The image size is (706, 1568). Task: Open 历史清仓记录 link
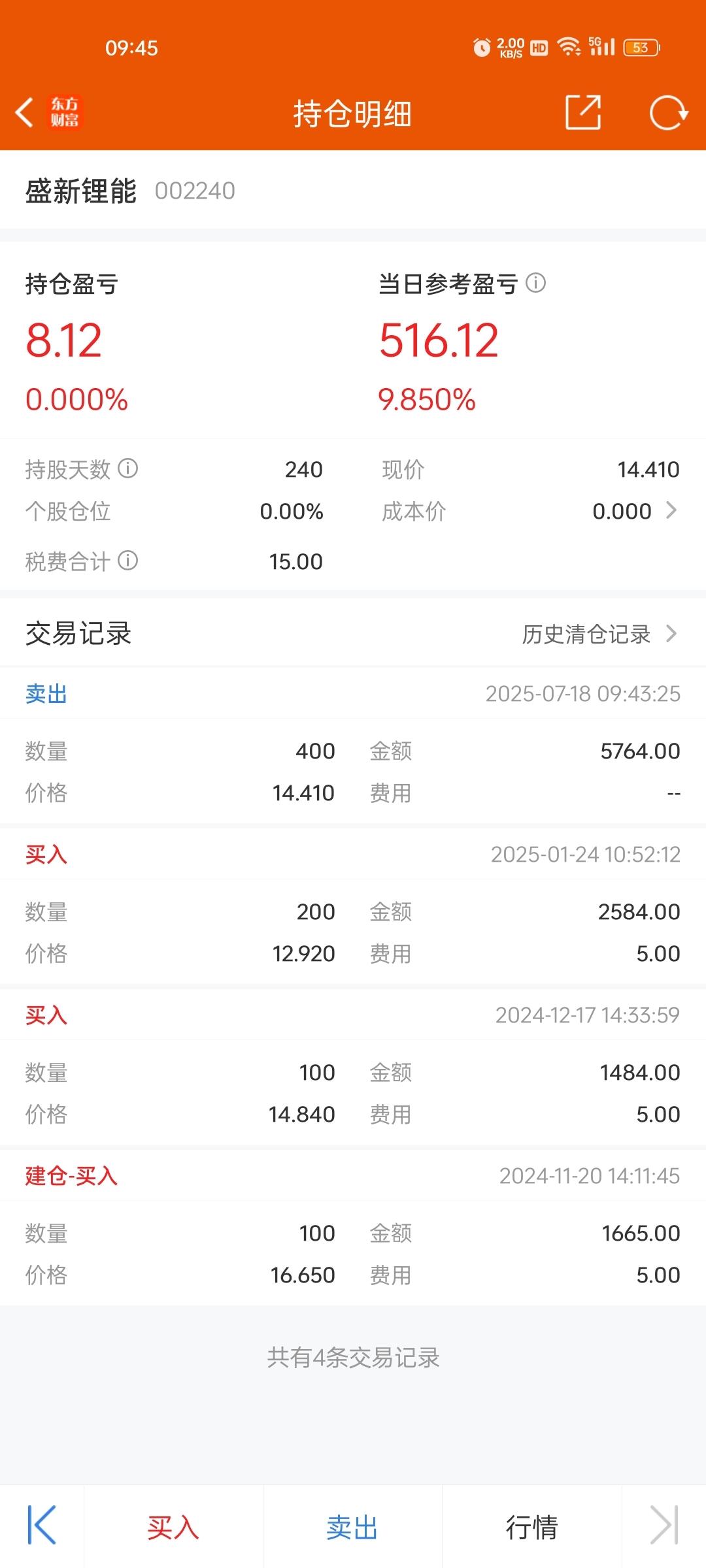(586, 634)
